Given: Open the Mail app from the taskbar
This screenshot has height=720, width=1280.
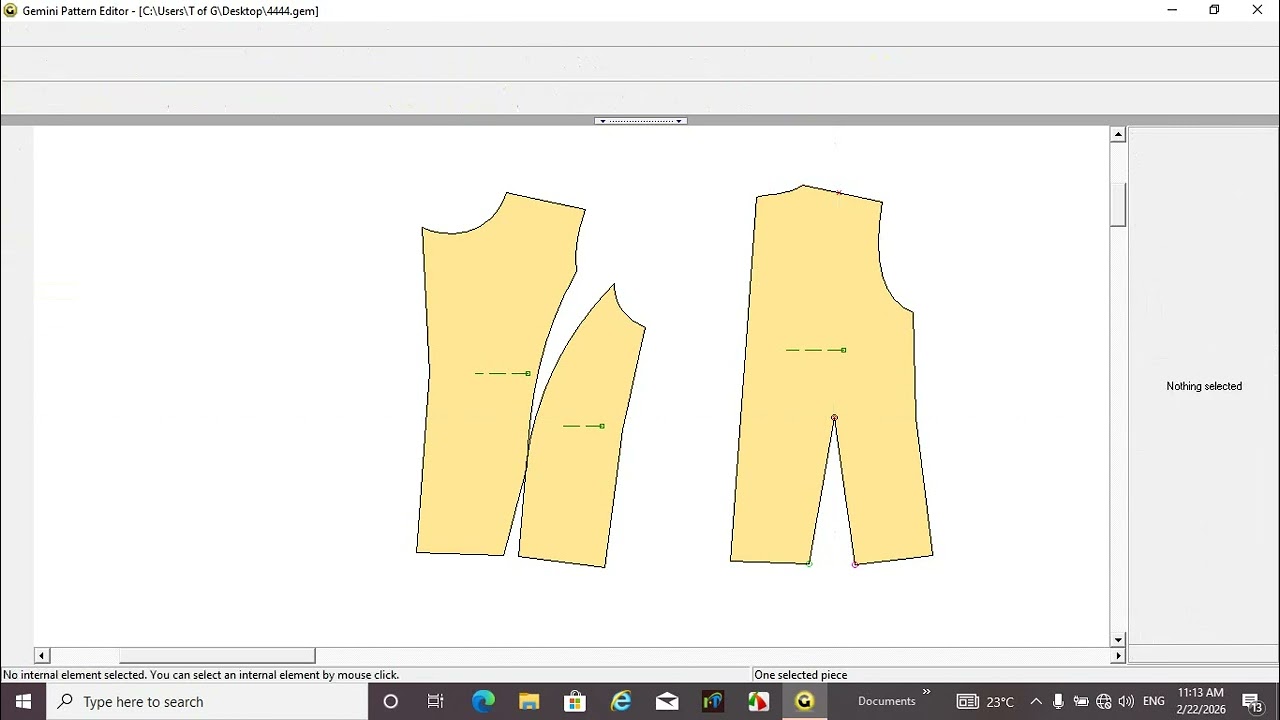Looking at the screenshot, I should tap(667, 701).
